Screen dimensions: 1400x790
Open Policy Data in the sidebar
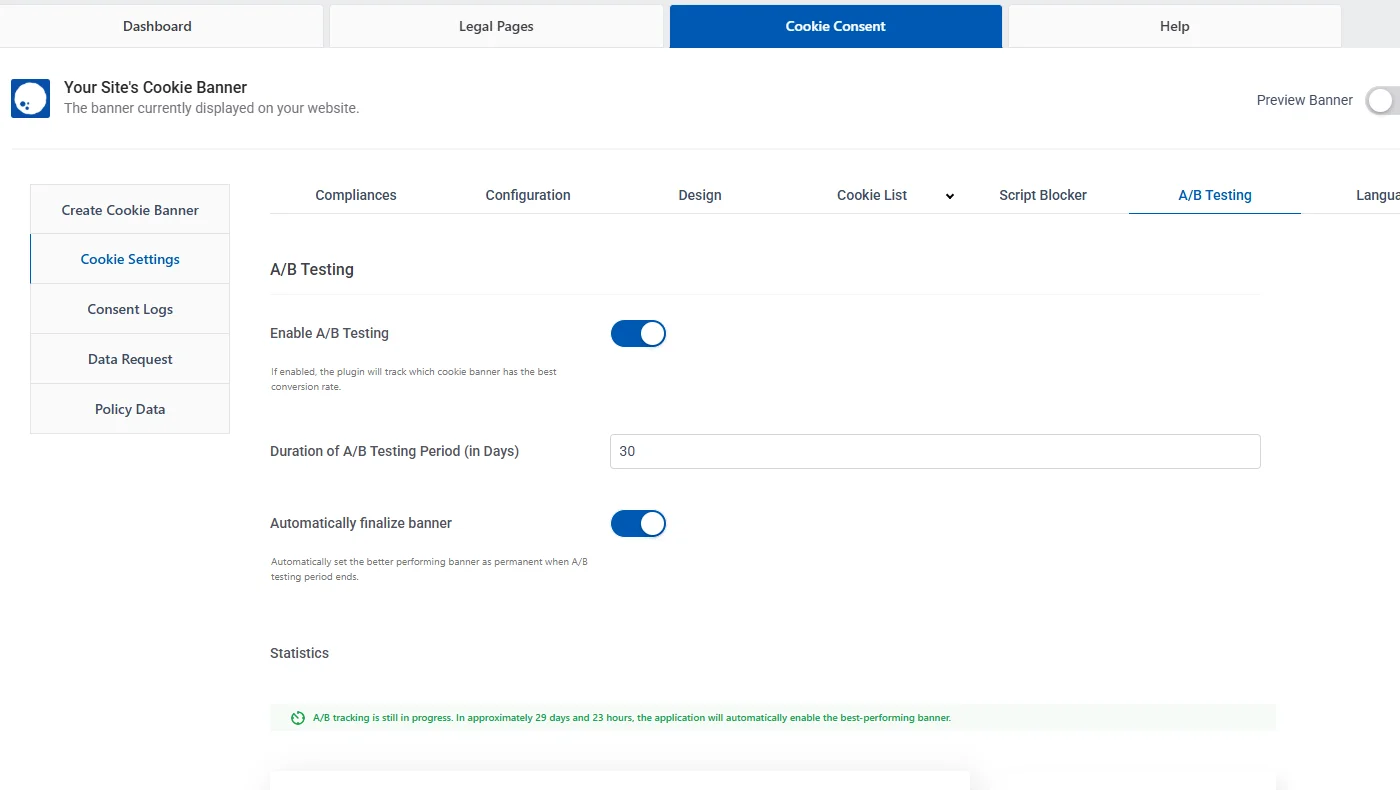[x=130, y=408]
